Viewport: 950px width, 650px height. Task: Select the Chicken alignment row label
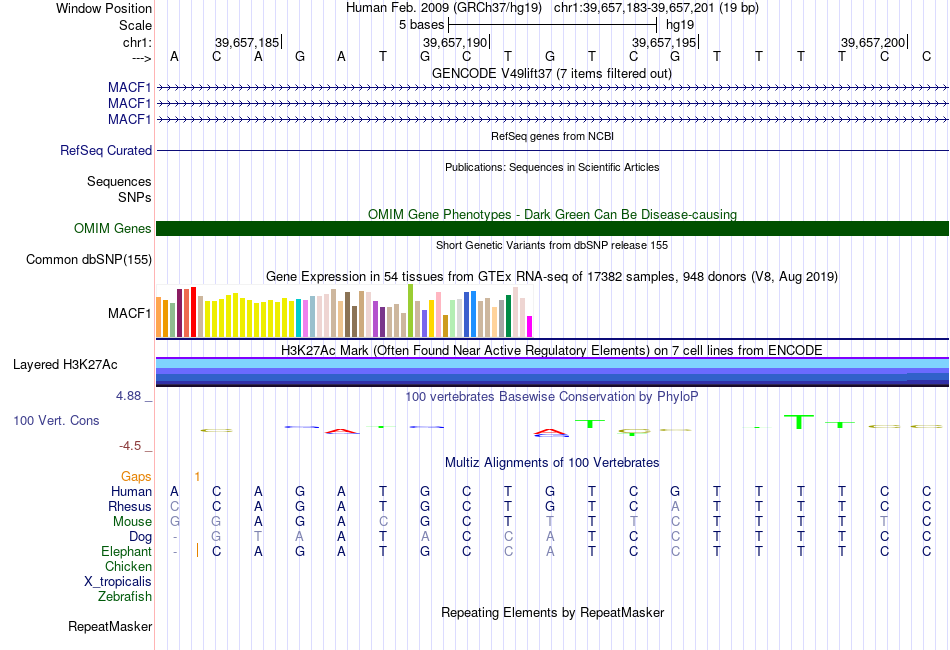point(128,566)
